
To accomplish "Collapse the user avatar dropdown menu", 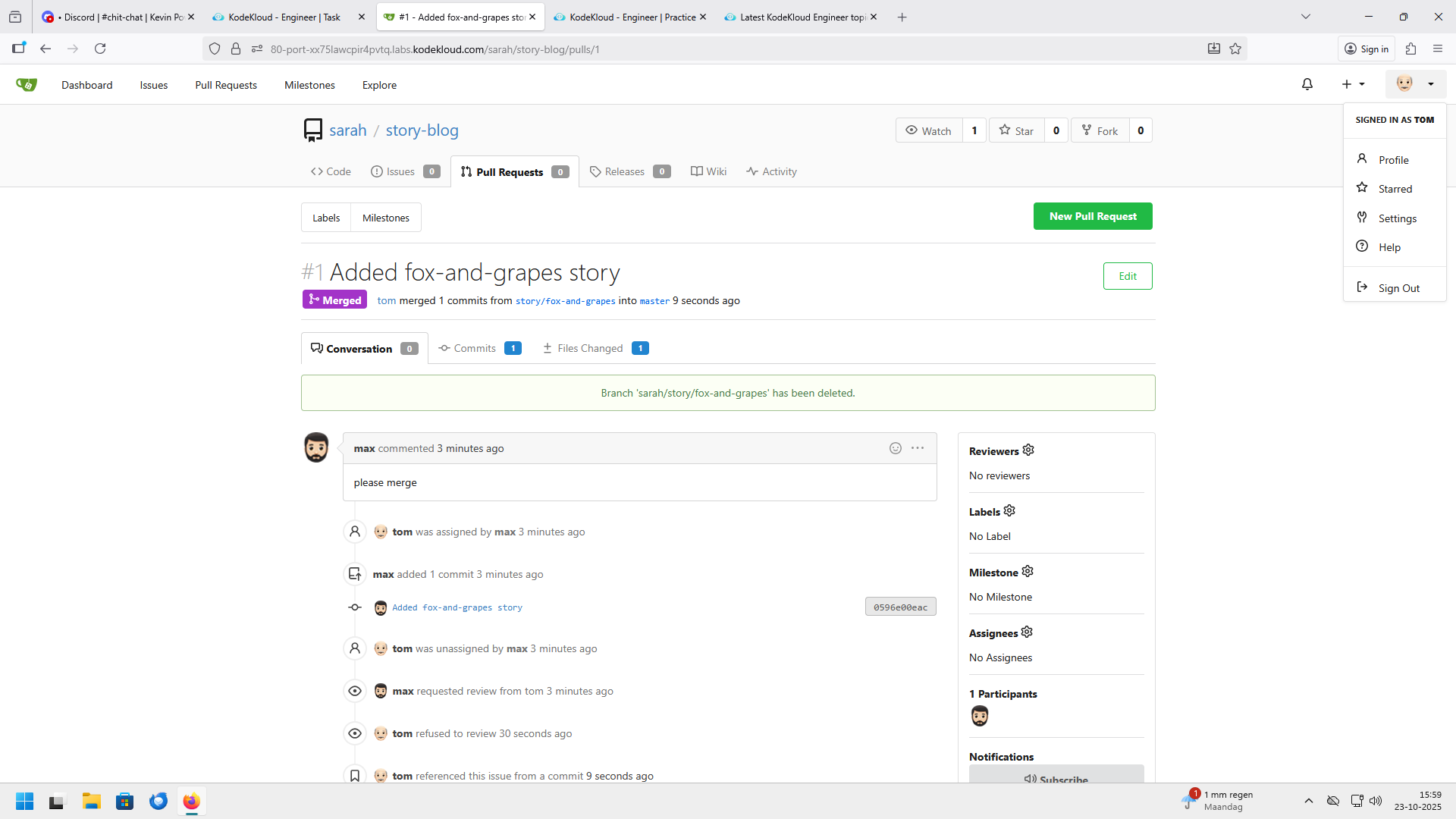I will pos(1414,84).
